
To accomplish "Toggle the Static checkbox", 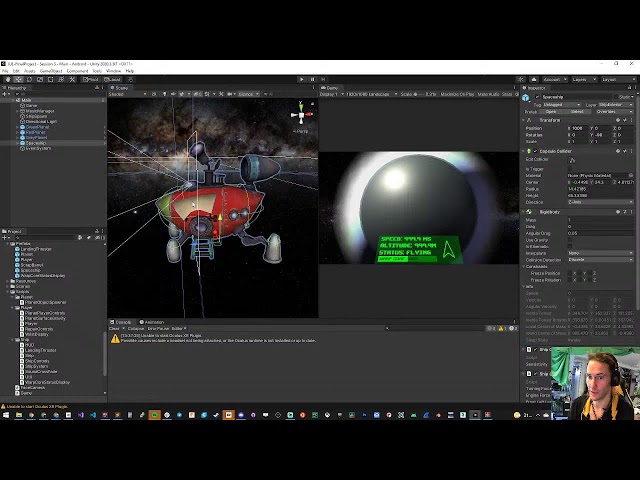I will click(615, 97).
